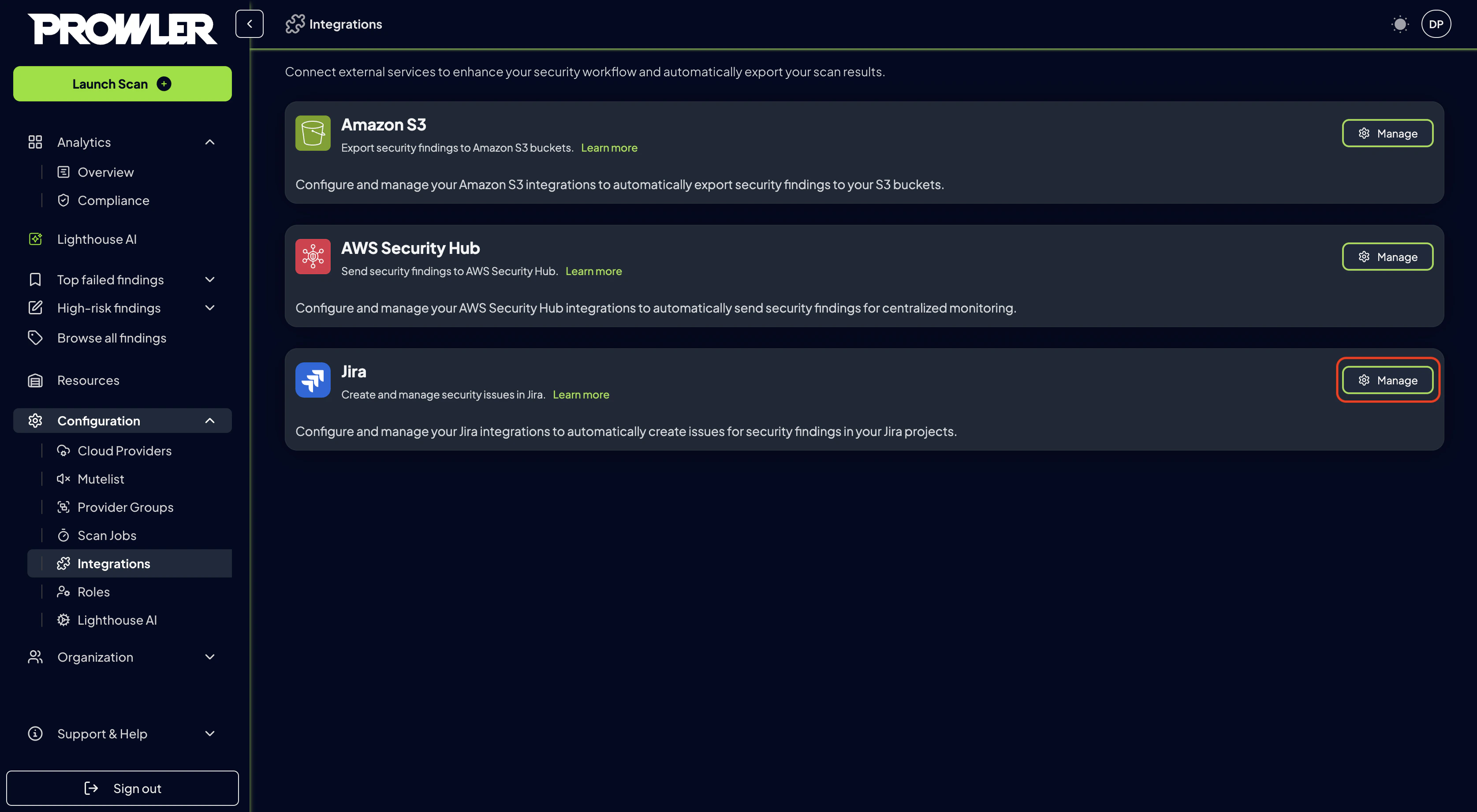Toggle the theme mode icon

pos(1399,23)
